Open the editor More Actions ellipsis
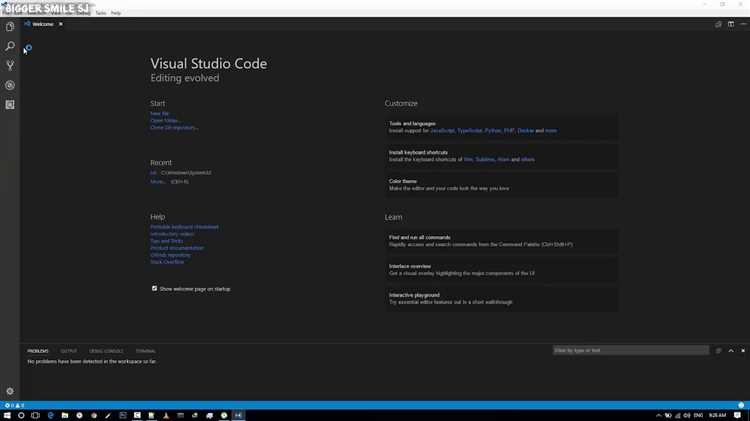 pyautogui.click(x=743, y=24)
